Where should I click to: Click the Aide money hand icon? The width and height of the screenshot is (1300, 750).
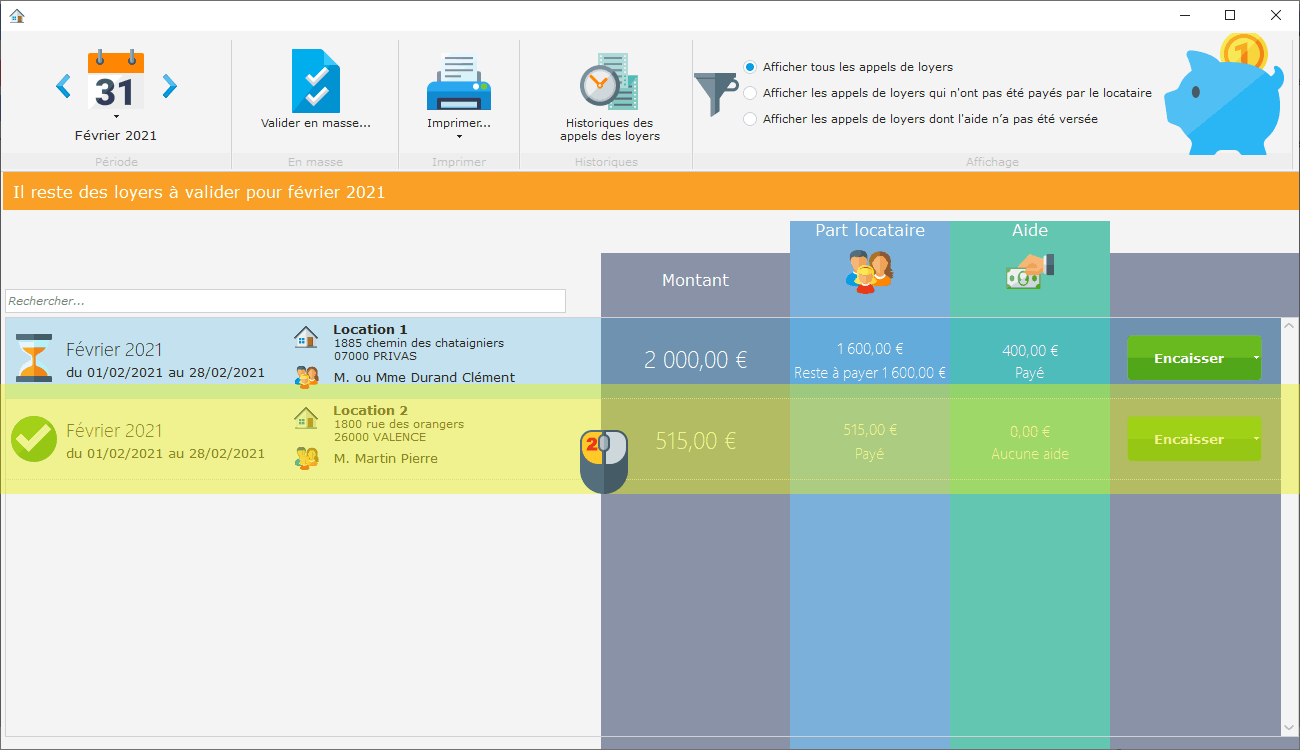pos(1030,271)
